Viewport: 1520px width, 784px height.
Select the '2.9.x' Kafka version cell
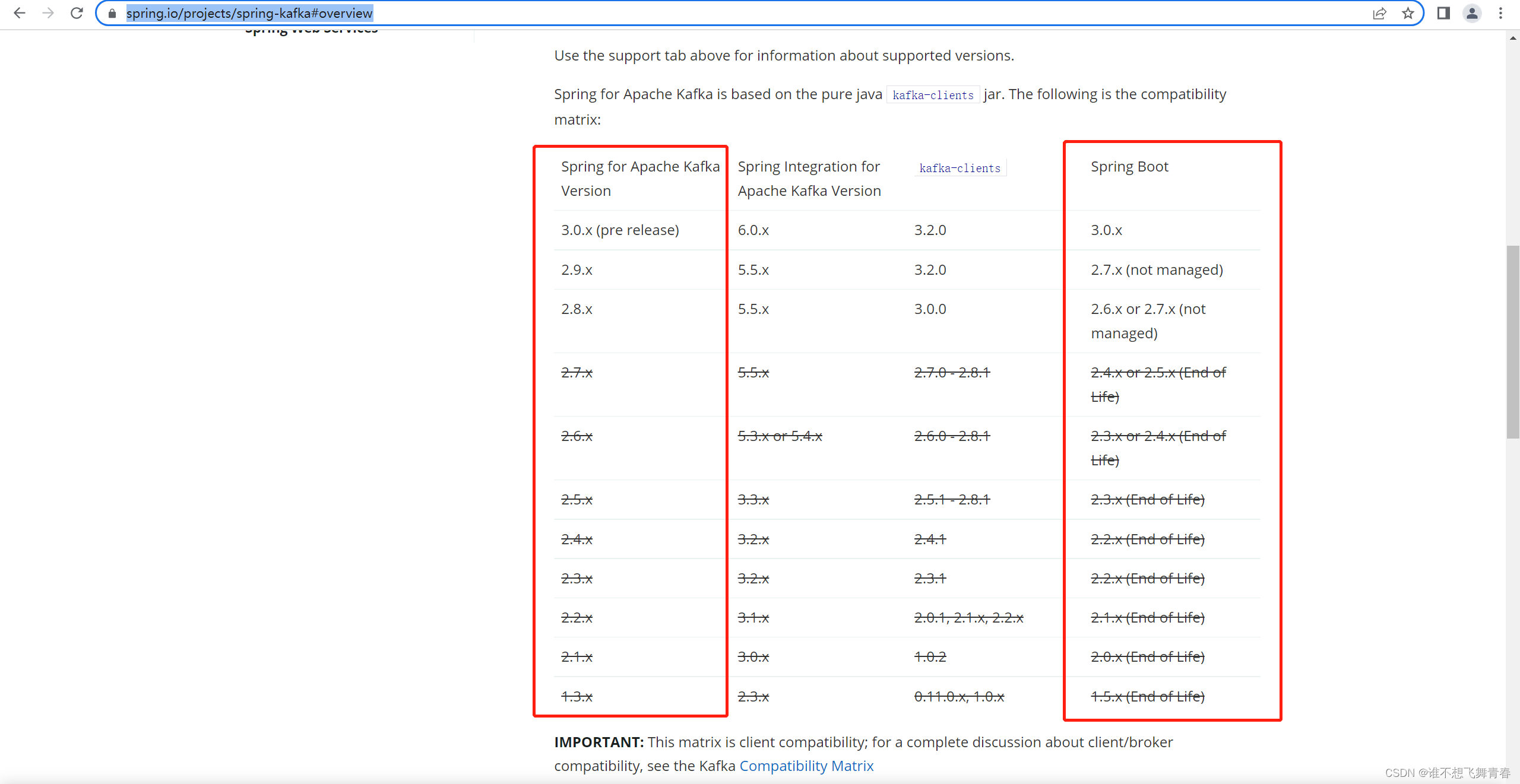(x=577, y=269)
